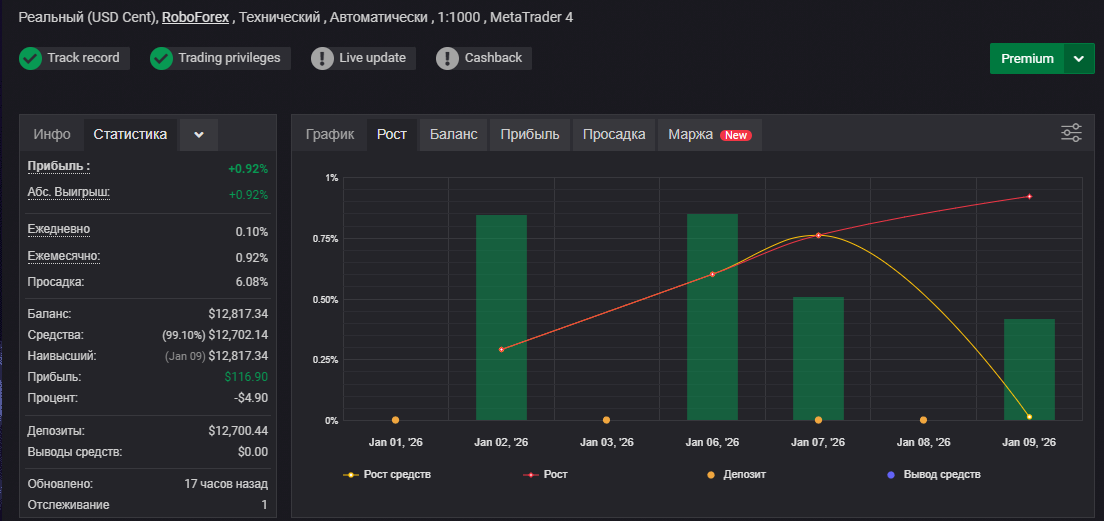Open the RoboForex broker link
This screenshot has width=1104, height=521.
point(196,18)
